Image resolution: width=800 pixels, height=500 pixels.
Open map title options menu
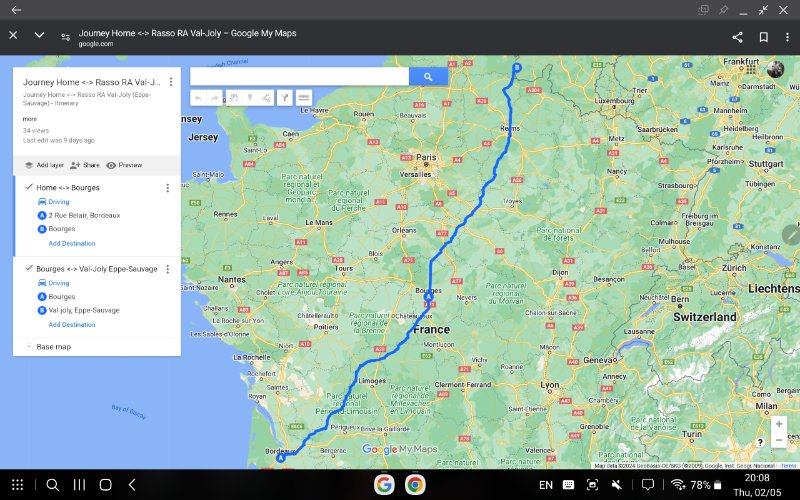171,82
